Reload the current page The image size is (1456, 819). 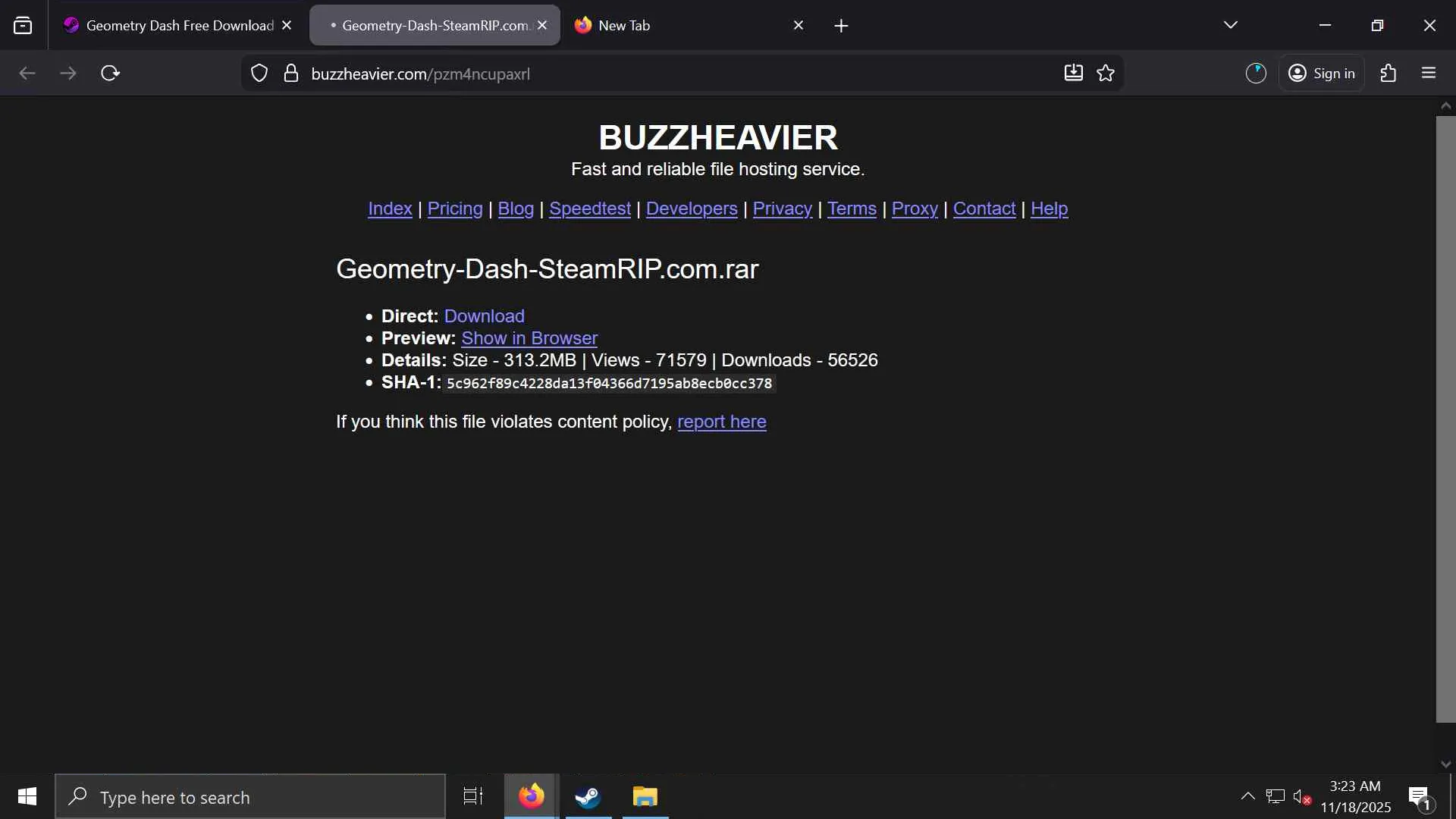point(111,74)
